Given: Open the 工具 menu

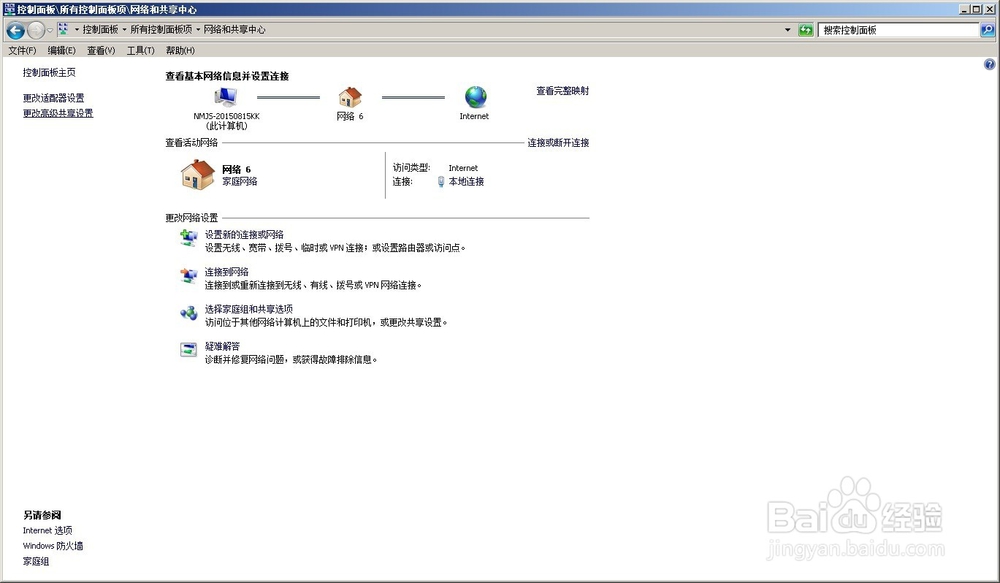Looking at the screenshot, I should 140,49.
